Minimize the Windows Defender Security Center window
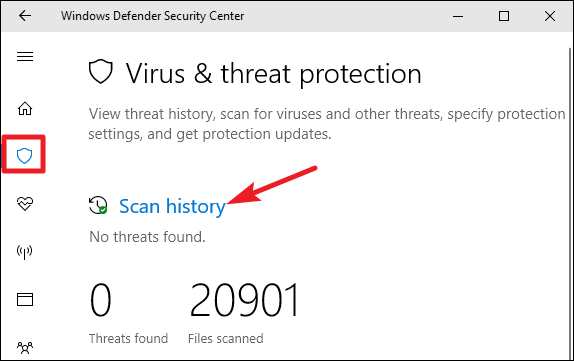Viewport: 574px width, 361px height. click(x=458, y=16)
